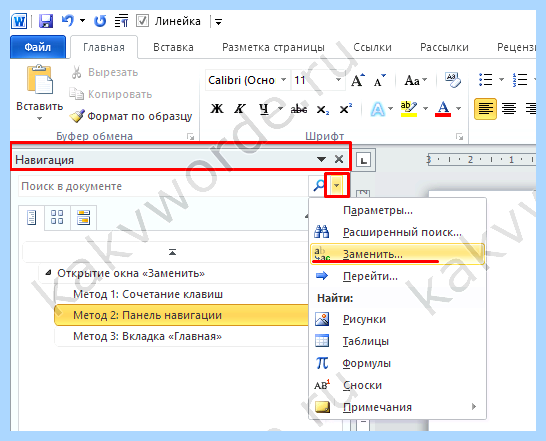This screenshot has height=441, width=546.
Task: Click the Text Effects glowing A icon
Action: tap(377, 109)
